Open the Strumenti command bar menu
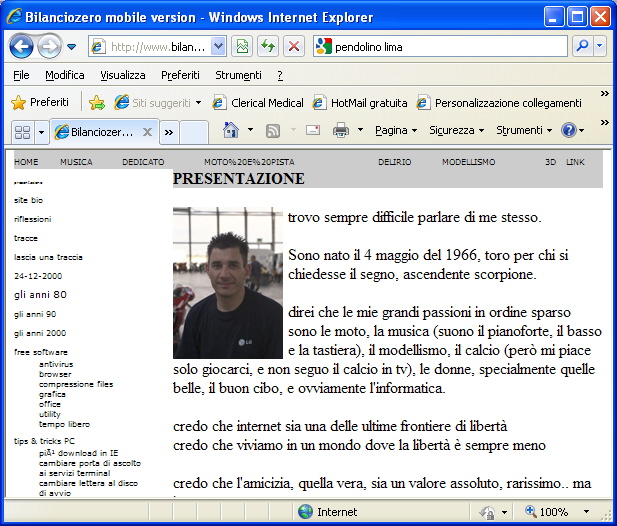Viewport: 617px width, 526px height. (524, 130)
